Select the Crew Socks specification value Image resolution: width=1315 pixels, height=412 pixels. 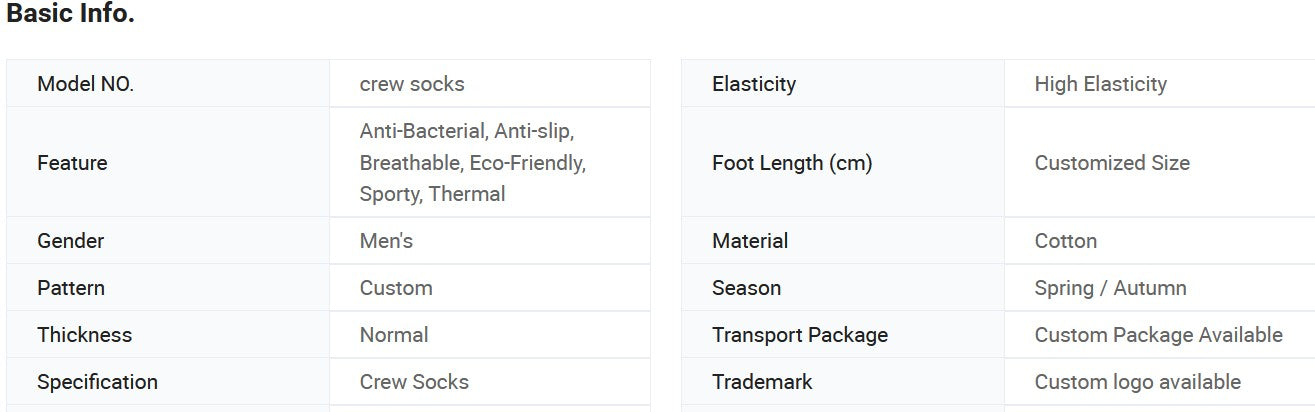pyautogui.click(x=414, y=382)
